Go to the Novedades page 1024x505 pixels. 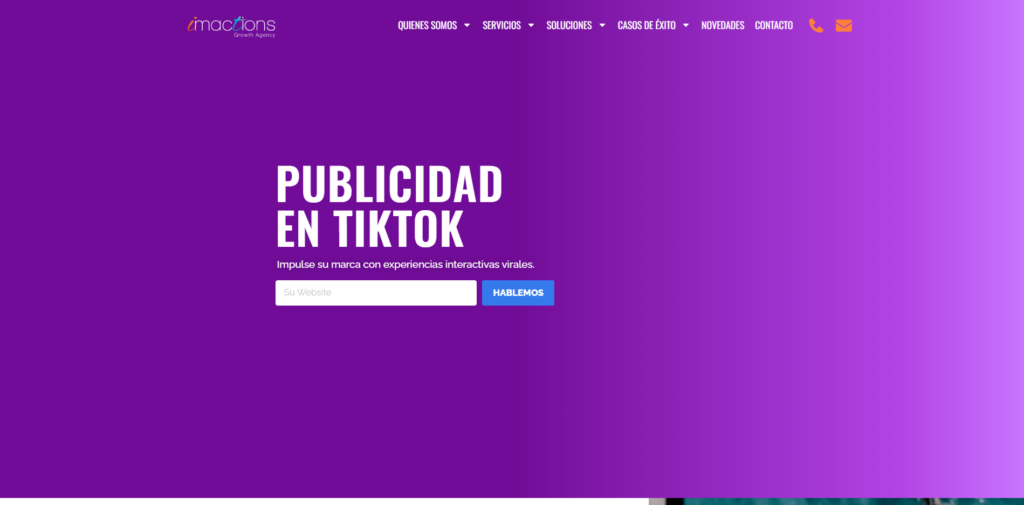click(x=722, y=26)
